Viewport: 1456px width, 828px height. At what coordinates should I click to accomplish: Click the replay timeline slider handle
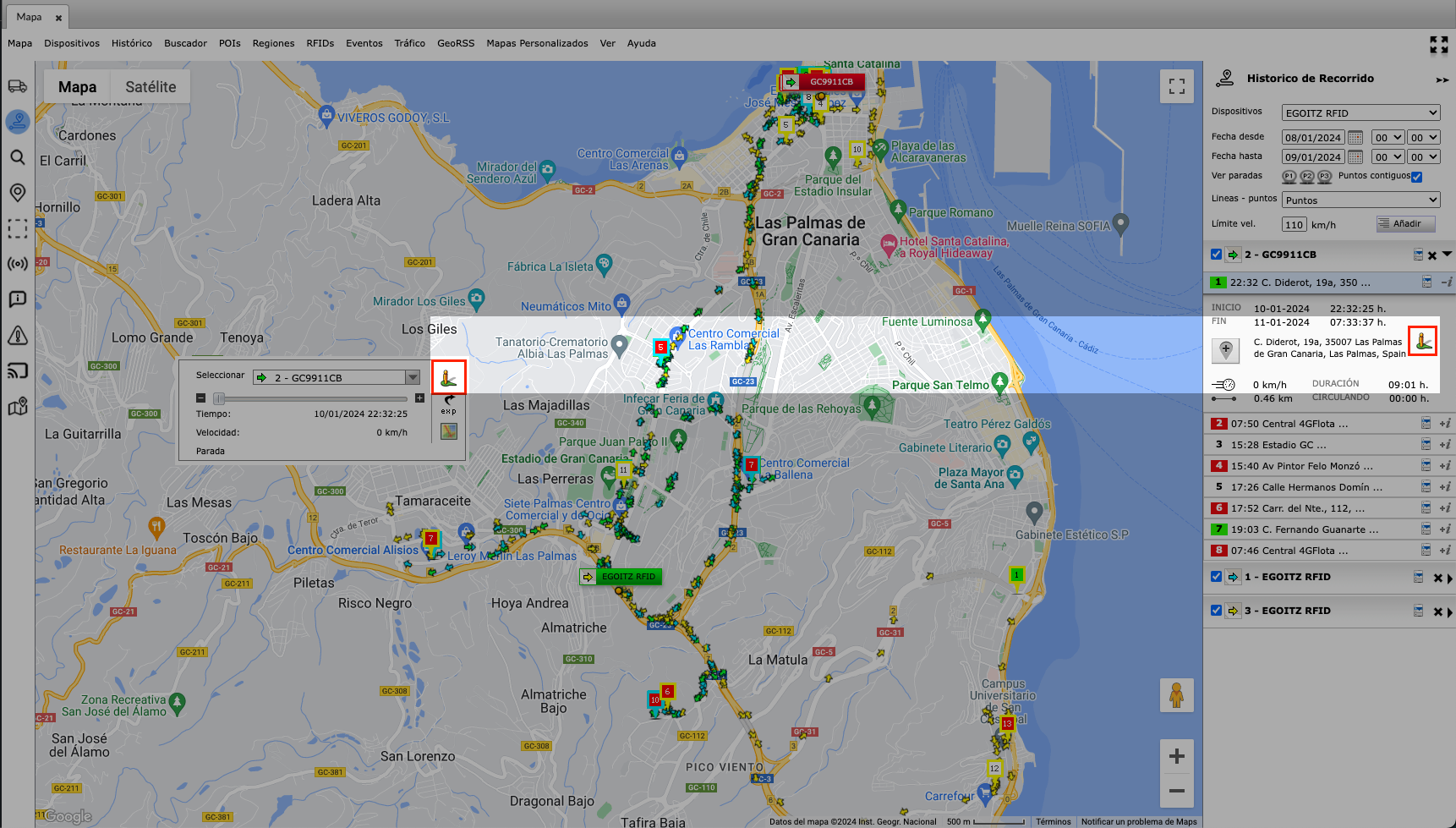tap(219, 398)
